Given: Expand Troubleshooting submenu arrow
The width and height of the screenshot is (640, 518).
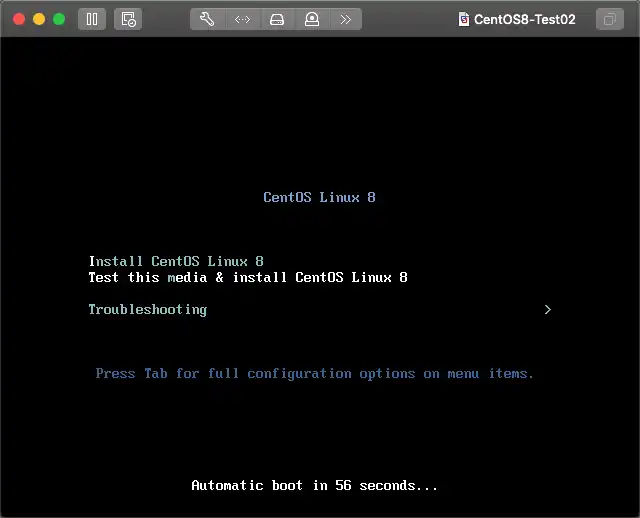Looking at the screenshot, I should tap(548, 310).
